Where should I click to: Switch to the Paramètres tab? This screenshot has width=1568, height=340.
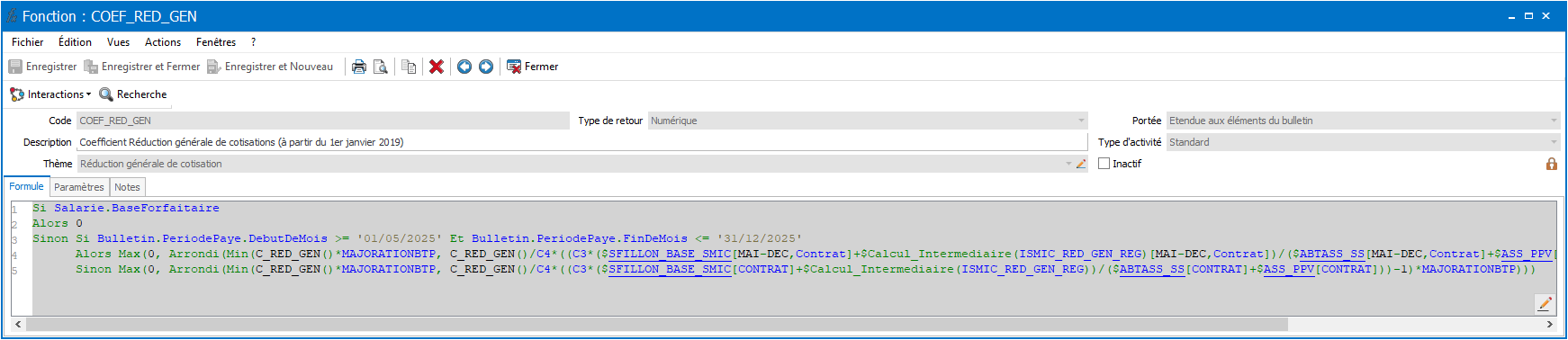79,187
